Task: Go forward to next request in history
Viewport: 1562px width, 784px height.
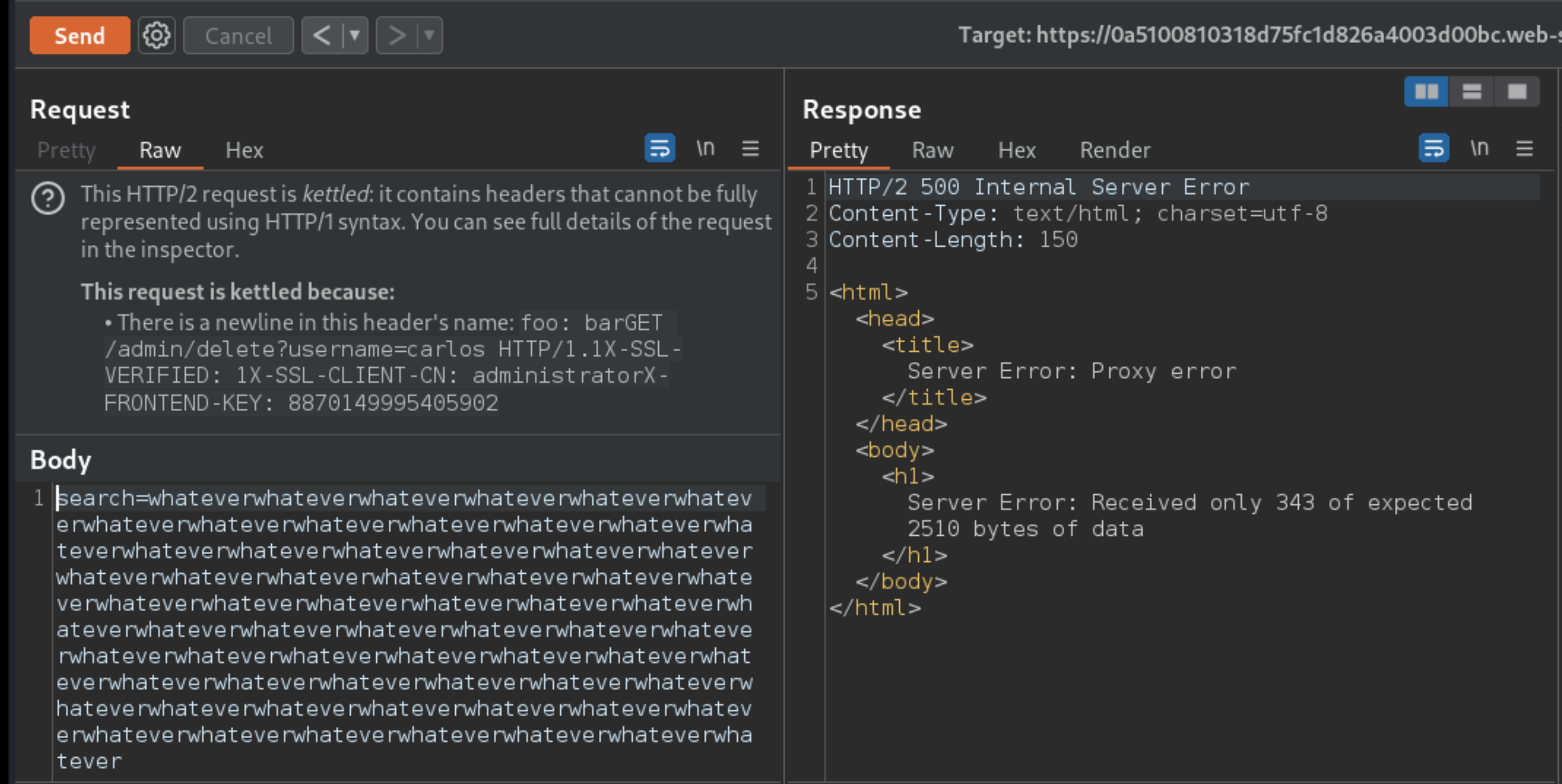Action: point(397,36)
